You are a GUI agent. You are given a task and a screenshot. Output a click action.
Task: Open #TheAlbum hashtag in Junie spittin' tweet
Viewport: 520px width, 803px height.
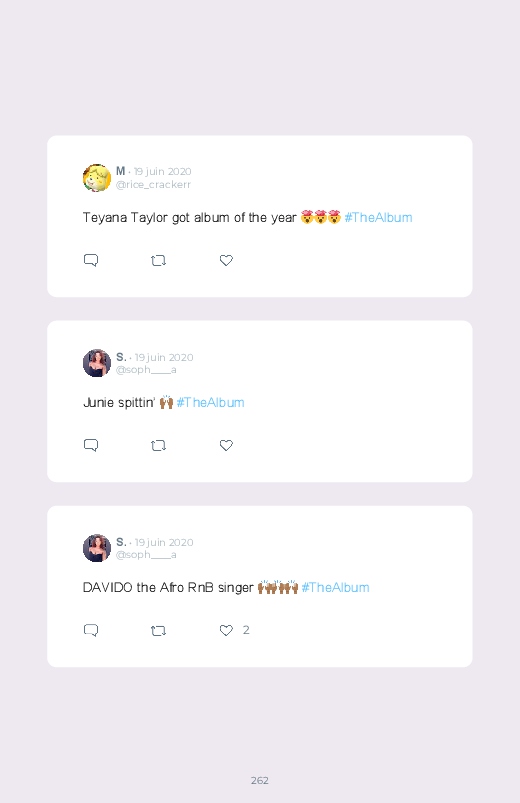point(210,403)
